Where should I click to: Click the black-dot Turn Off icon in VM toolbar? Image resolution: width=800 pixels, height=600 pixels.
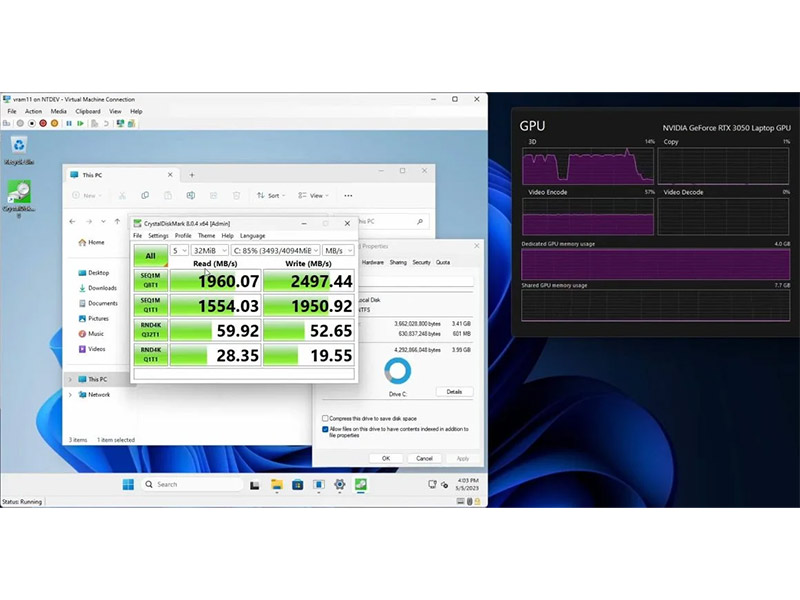tap(32, 123)
